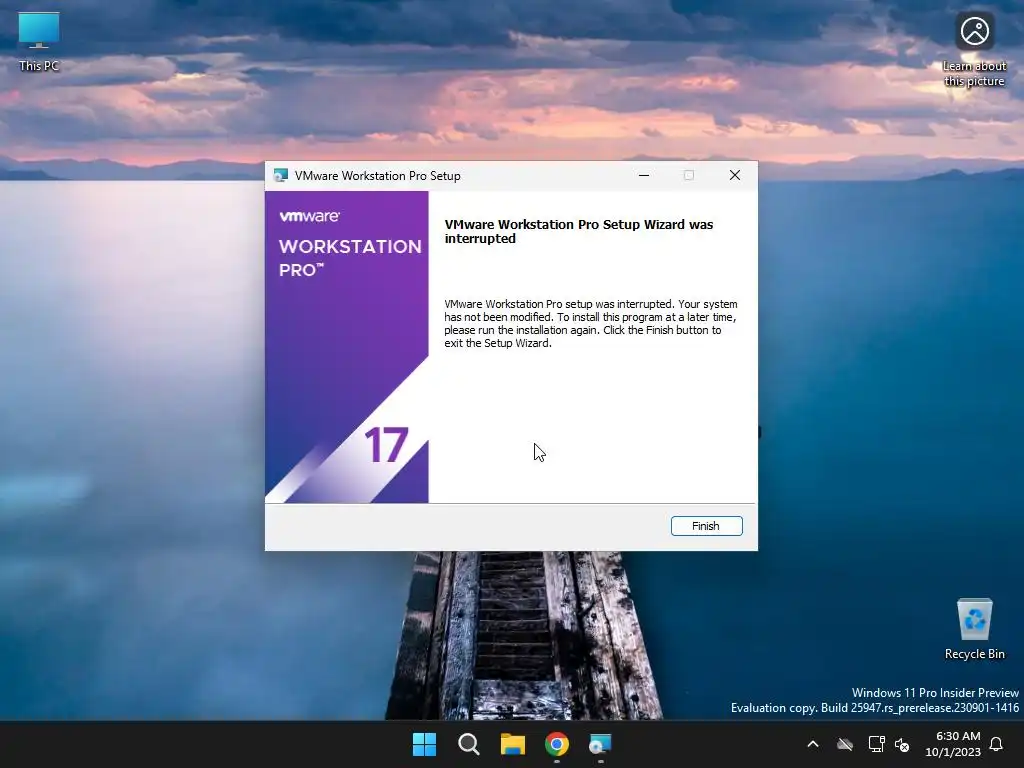This screenshot has width=1024, height=768.
Task: Open Google Chrome from taskbar
Action: pyautogui.click(x=556, y=744)
